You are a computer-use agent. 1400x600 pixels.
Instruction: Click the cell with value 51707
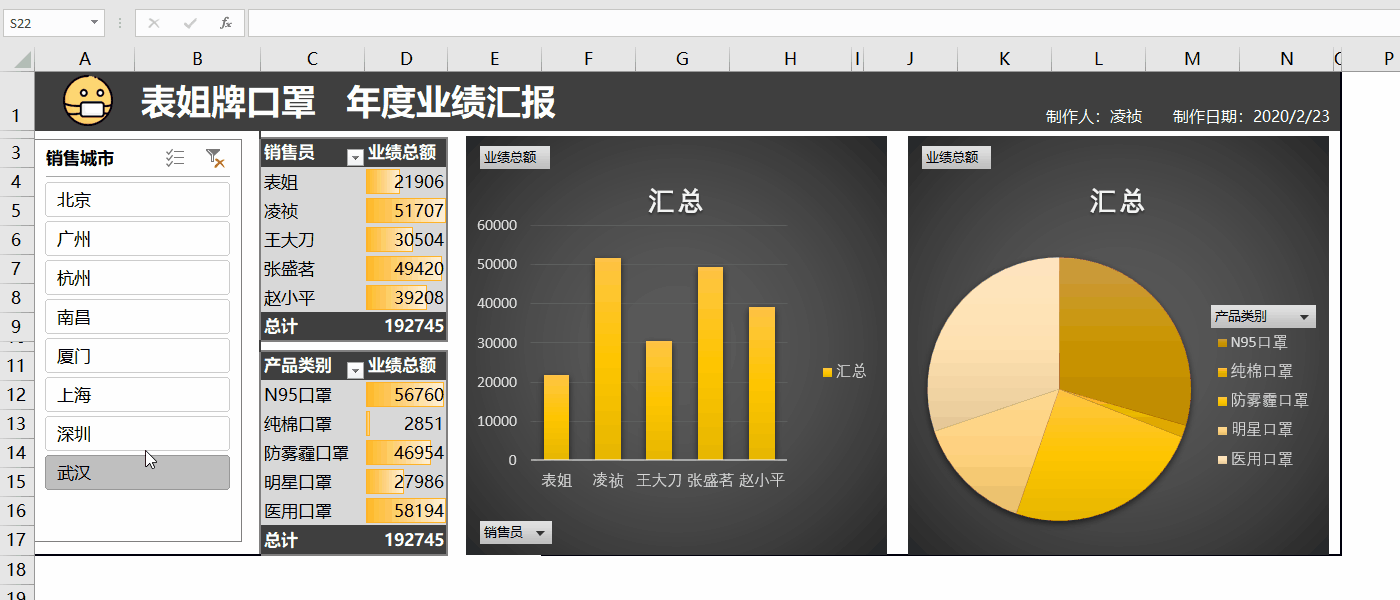tap(406, 211)
